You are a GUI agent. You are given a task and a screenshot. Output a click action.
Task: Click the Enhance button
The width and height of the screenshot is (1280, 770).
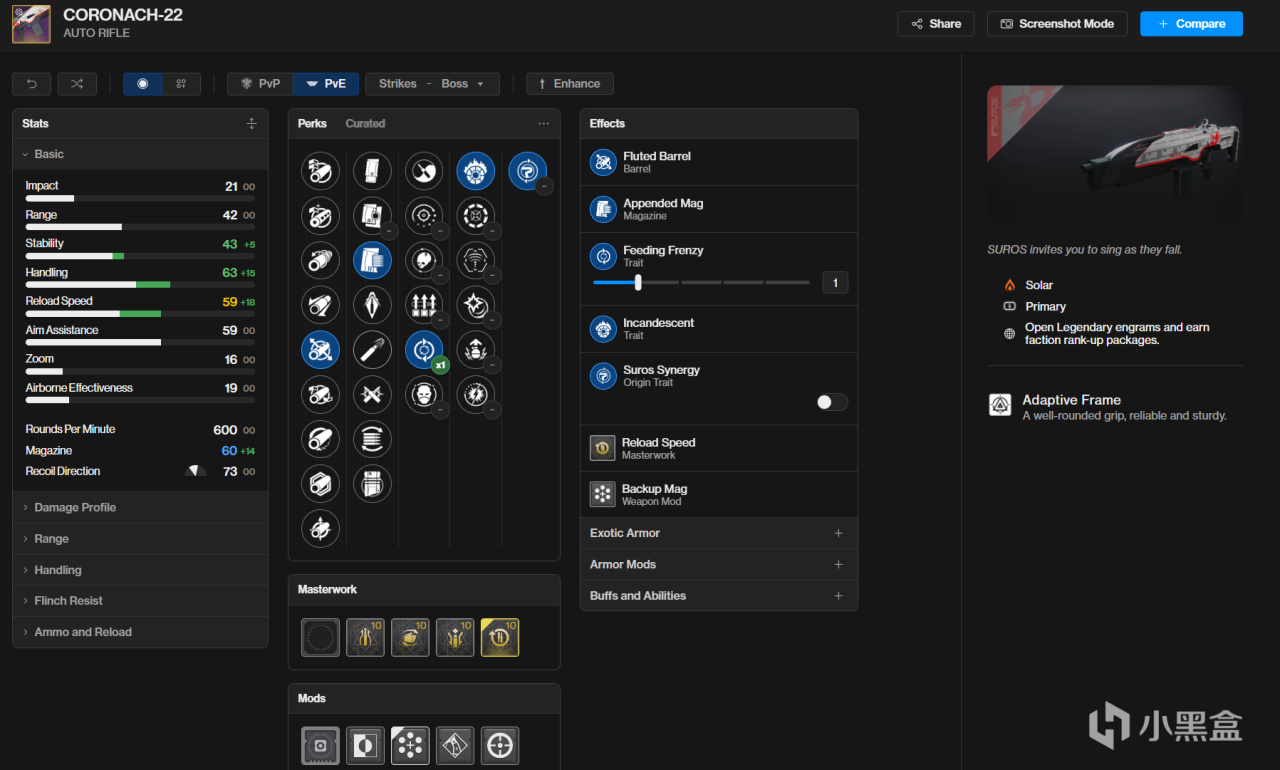pos(570,84)
